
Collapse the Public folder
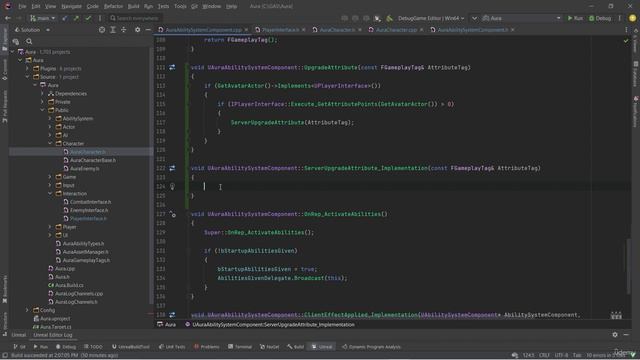point(42,110)
